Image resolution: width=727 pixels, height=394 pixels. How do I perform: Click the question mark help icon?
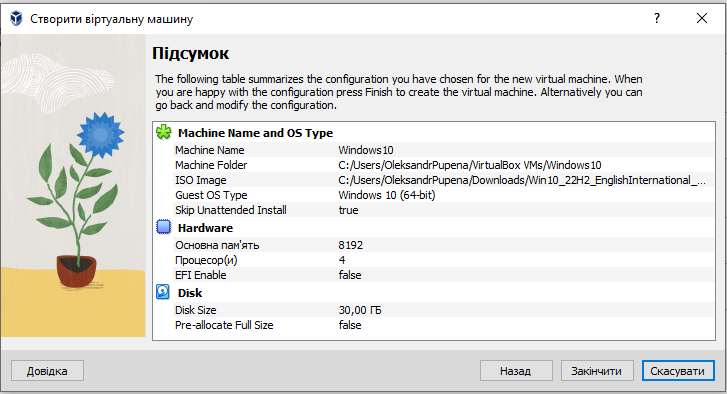click(x=657, y=18)
